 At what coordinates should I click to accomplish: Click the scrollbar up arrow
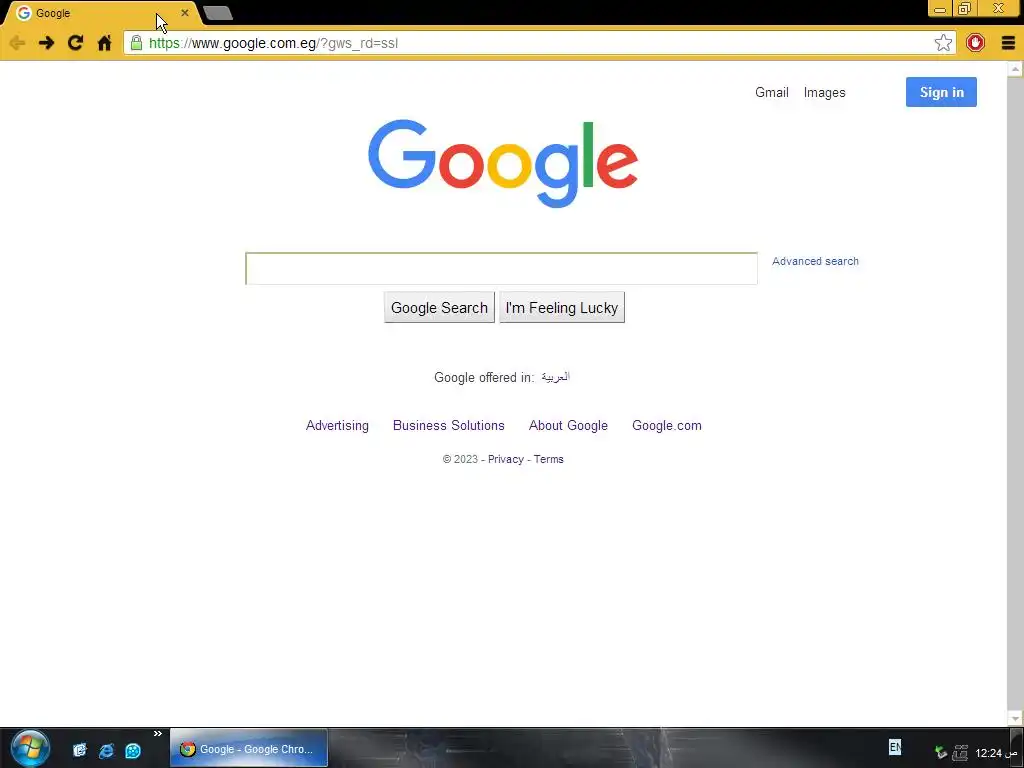pyautogui.click(x=1015, y=69)
